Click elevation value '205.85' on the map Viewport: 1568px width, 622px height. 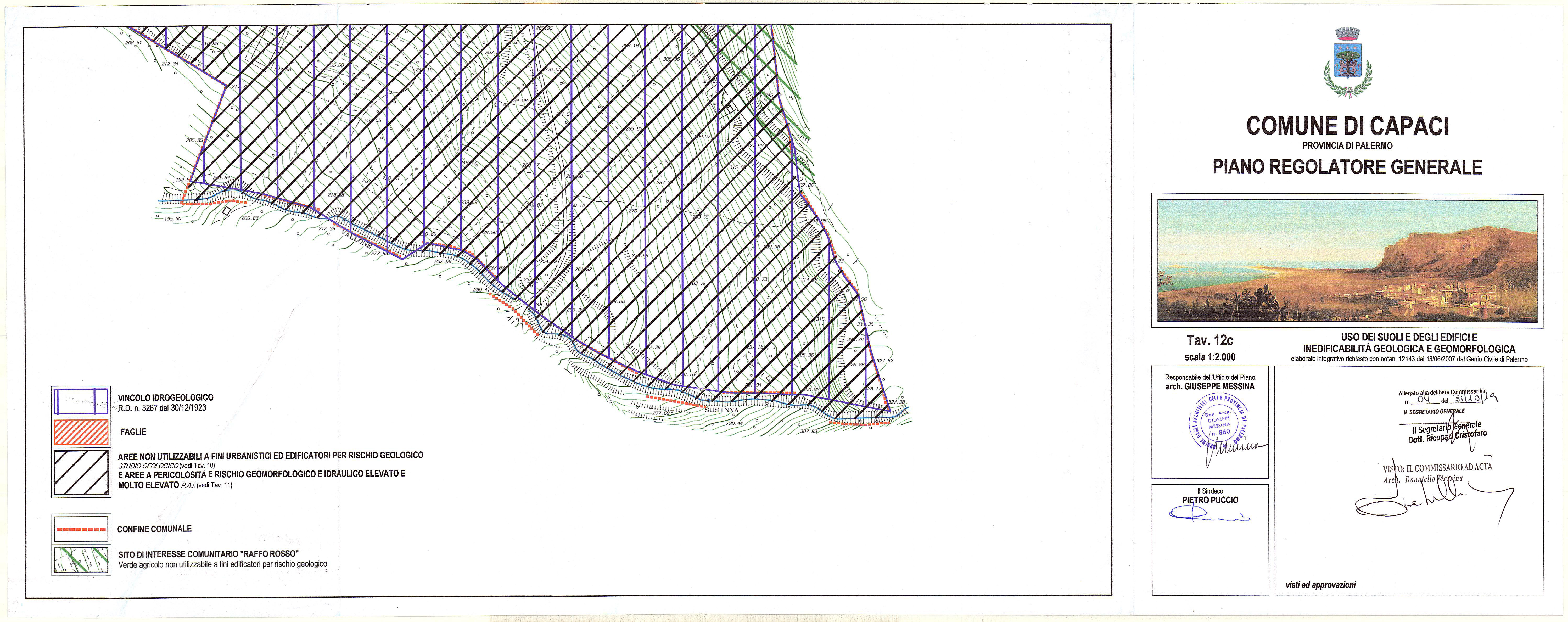point(195,141)
